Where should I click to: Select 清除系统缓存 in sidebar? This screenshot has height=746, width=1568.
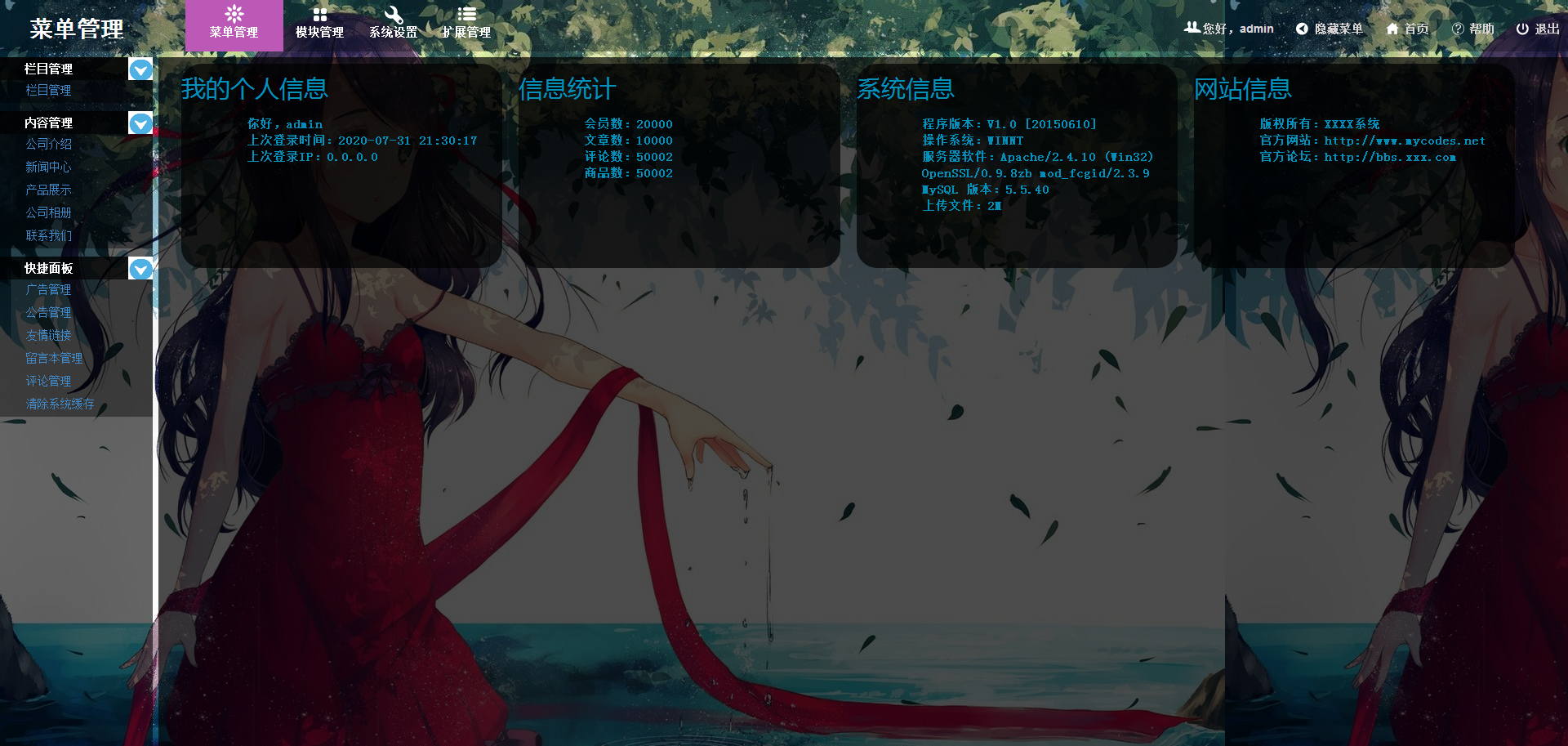pyautogui.click(x=60, y=404)
